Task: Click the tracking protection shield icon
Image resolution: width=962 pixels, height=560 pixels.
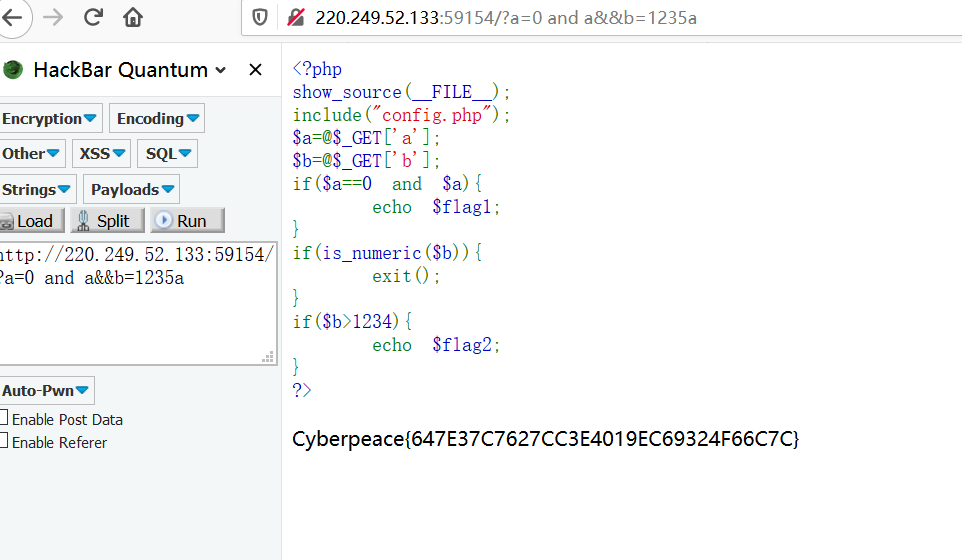Action: click(260, 17)
